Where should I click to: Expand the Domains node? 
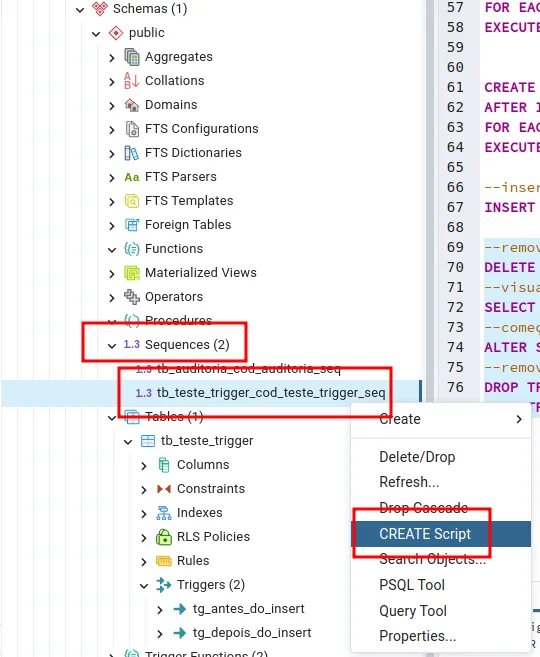112,106
